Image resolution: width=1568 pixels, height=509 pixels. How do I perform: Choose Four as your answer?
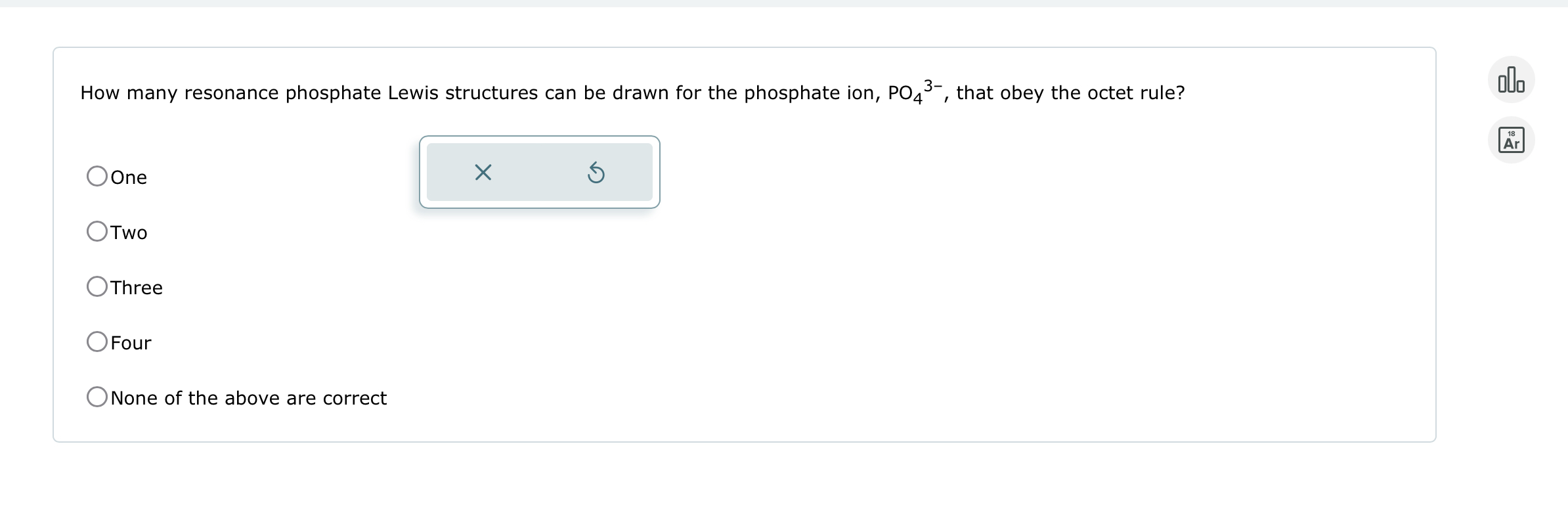[97, 341]
